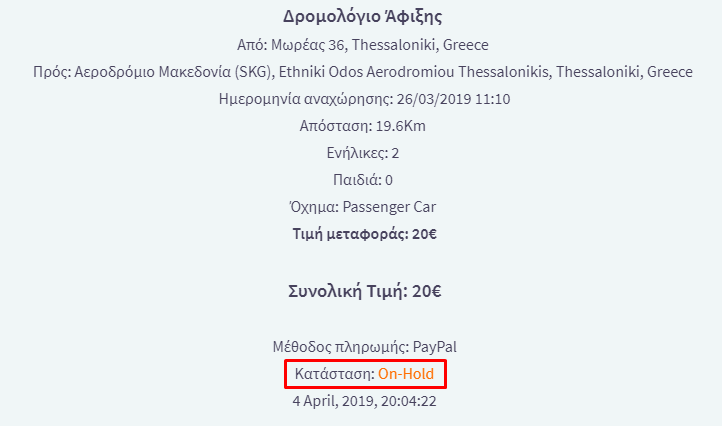Click the 19.6Km distance value
Image resolution: width=722 pixels, height=426 pixels.
401,126
